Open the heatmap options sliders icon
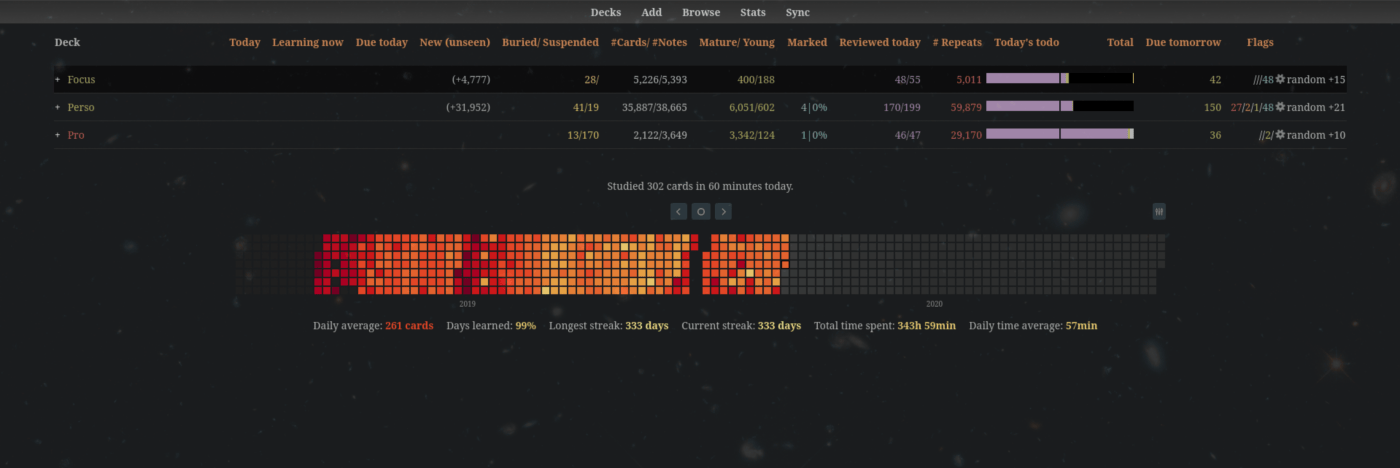This screenshot has width=1400, height=468. (x=1159, y=211)
